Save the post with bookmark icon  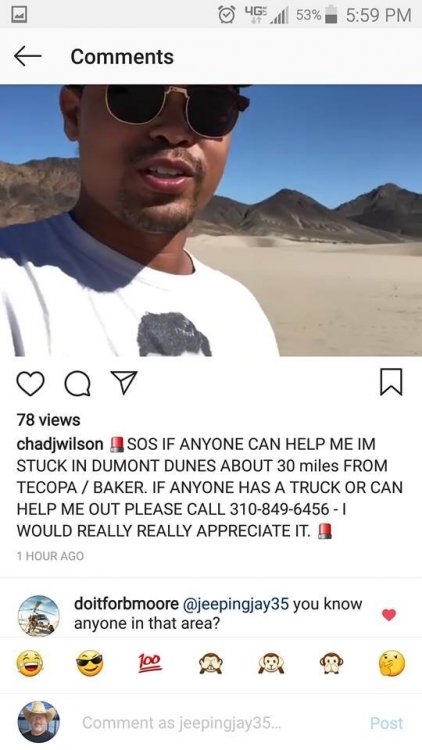pos(392,383)
